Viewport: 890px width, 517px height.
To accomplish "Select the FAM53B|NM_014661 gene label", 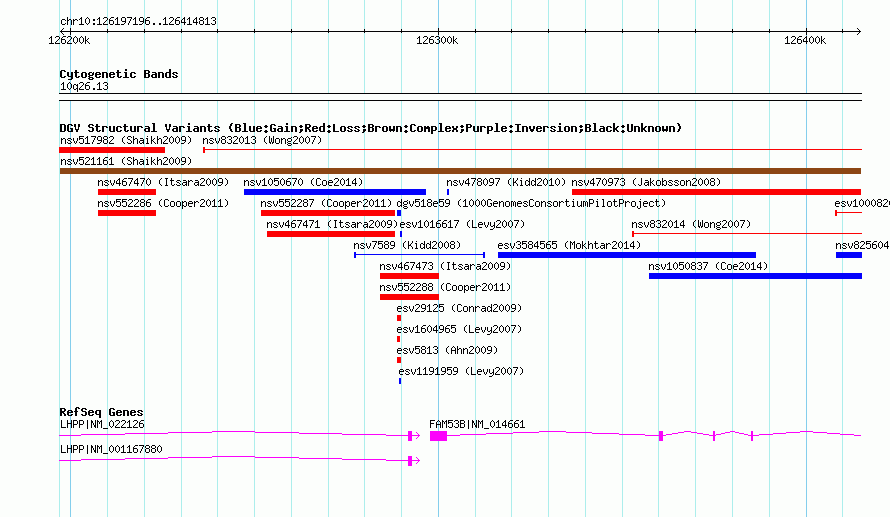I will [477, 424].
